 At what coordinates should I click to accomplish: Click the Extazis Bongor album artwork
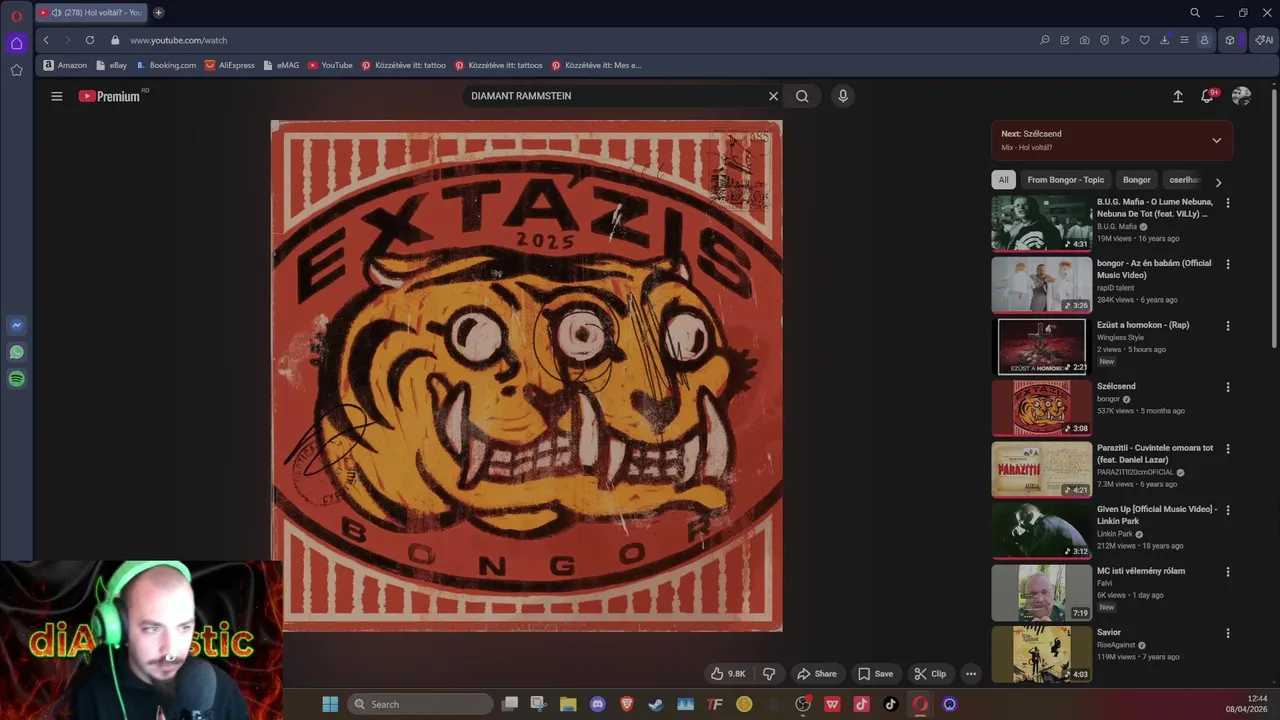pyautogui.click(x=527, y=376)
